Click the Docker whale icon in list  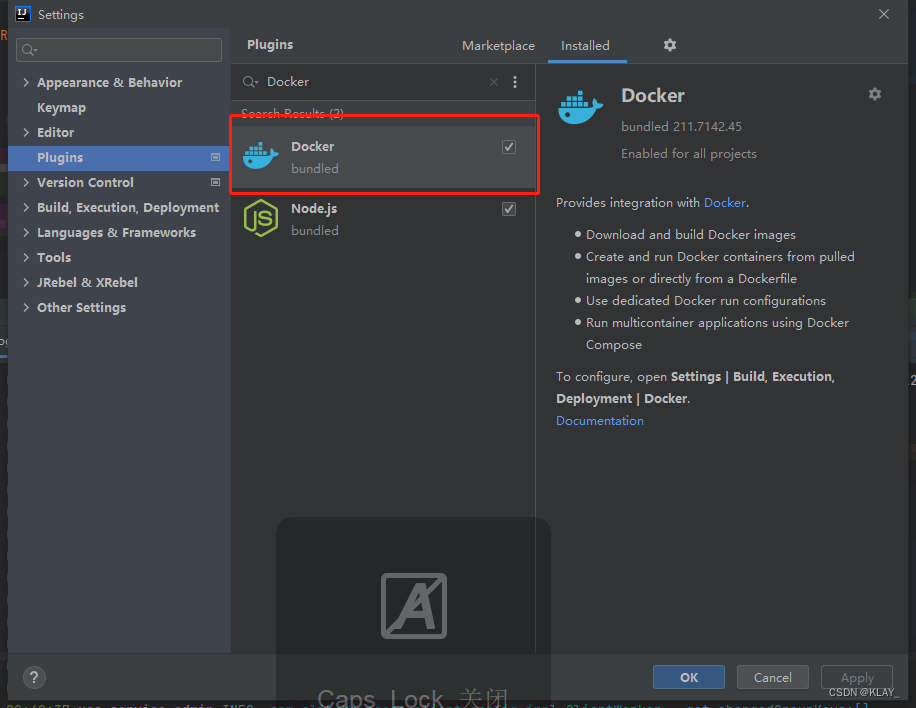[260, 155]
